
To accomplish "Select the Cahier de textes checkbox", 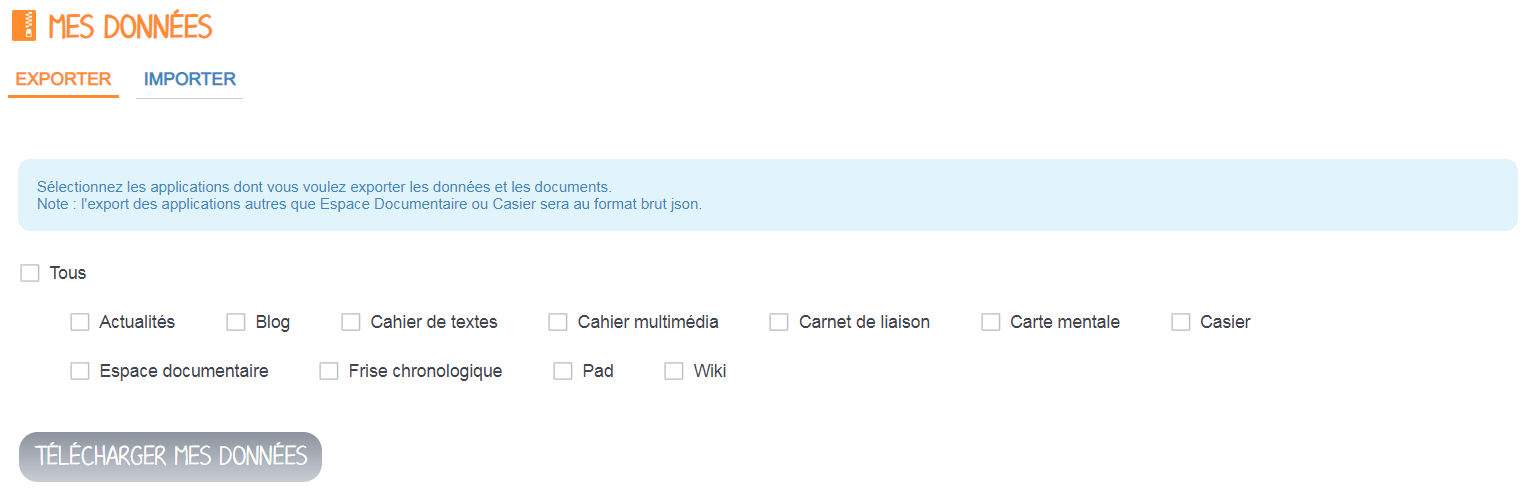I will [351, 322].
